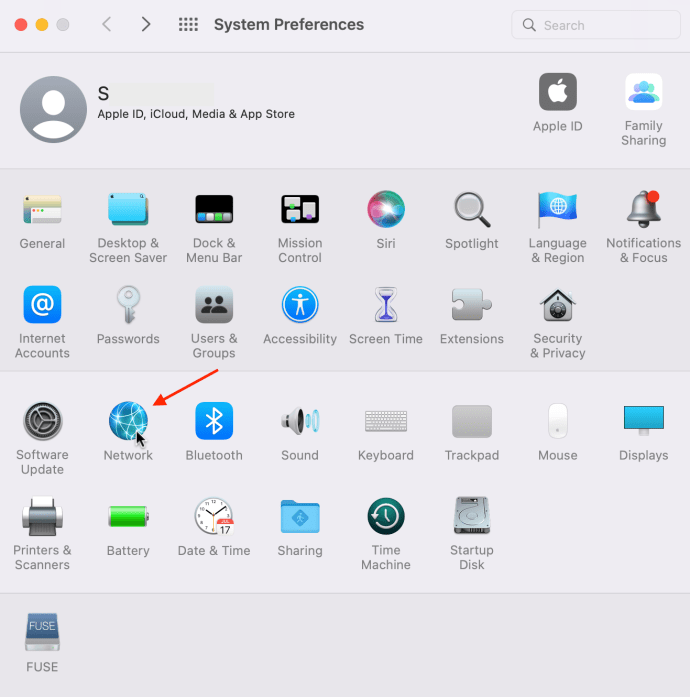Screen dimensions: 690x697
Task: Go back with the left chevron
Action: click(107, 24)
